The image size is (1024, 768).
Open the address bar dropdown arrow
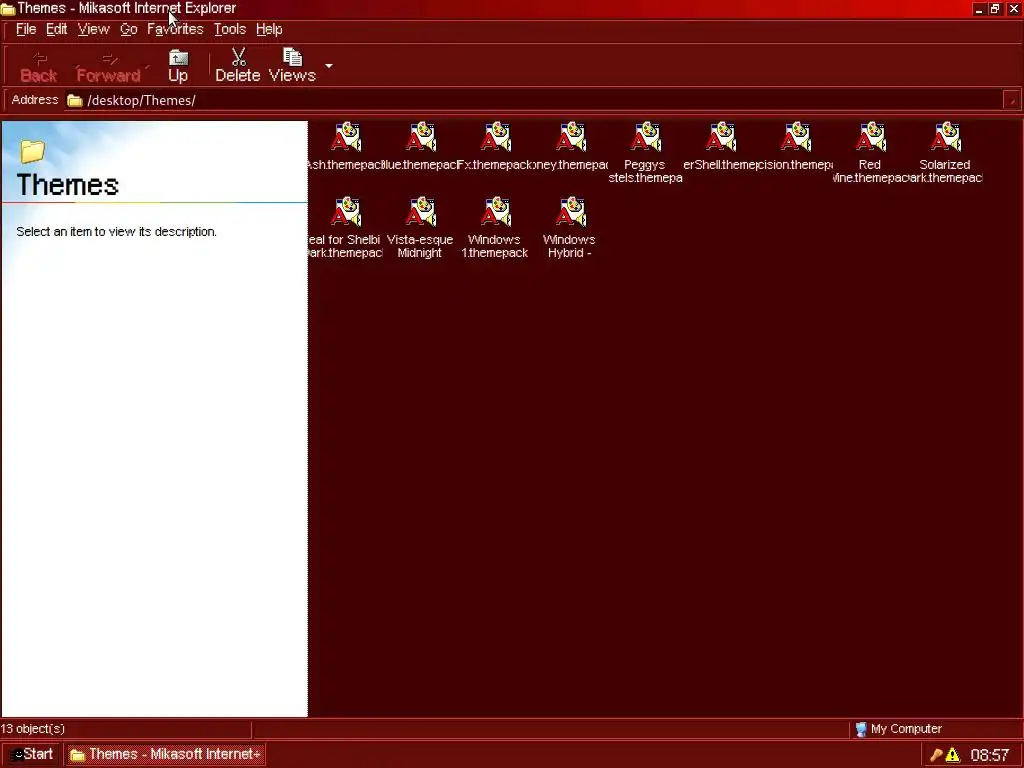coord(1012,101)
